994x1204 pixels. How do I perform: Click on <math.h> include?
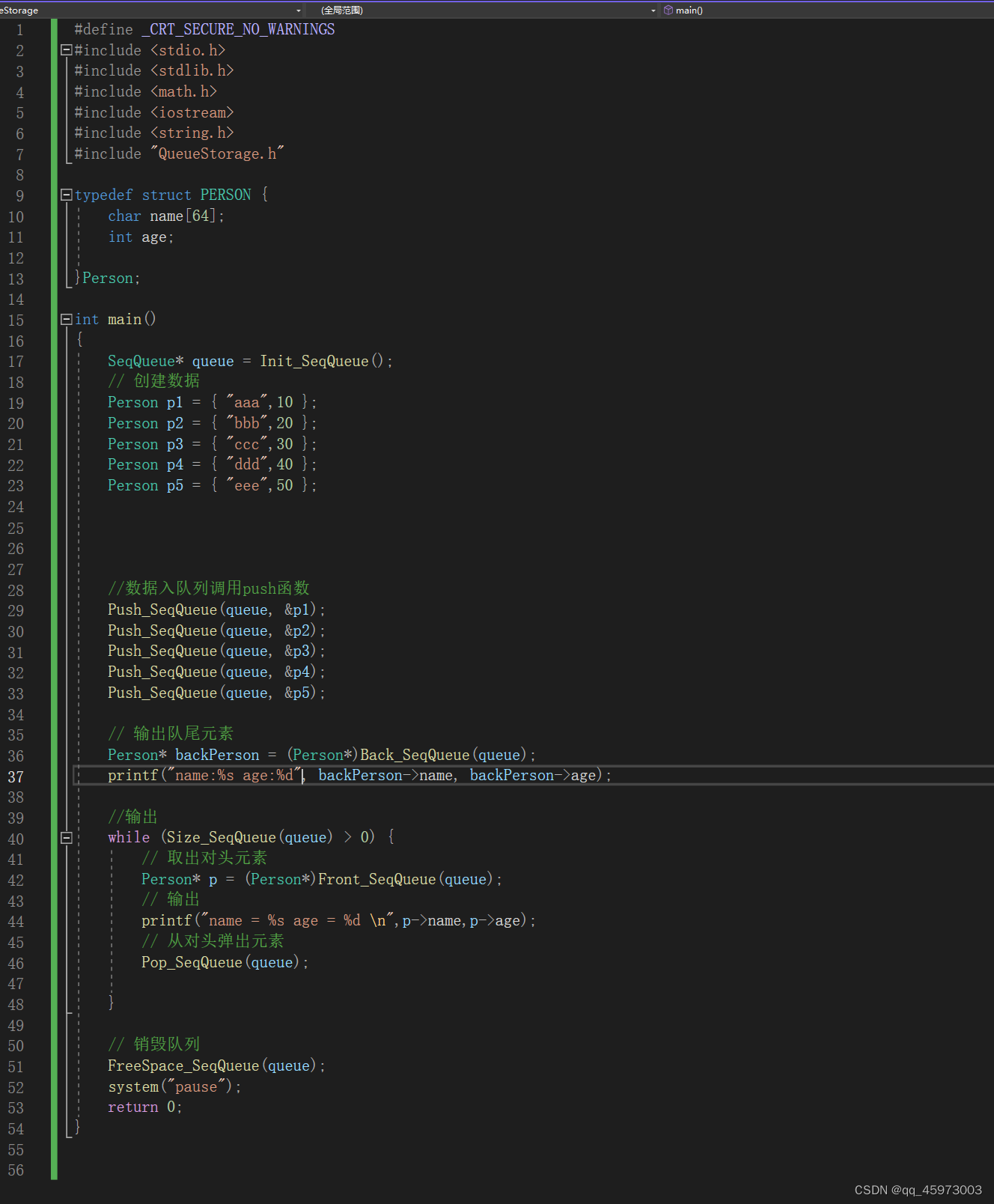(x=184, y=91)
